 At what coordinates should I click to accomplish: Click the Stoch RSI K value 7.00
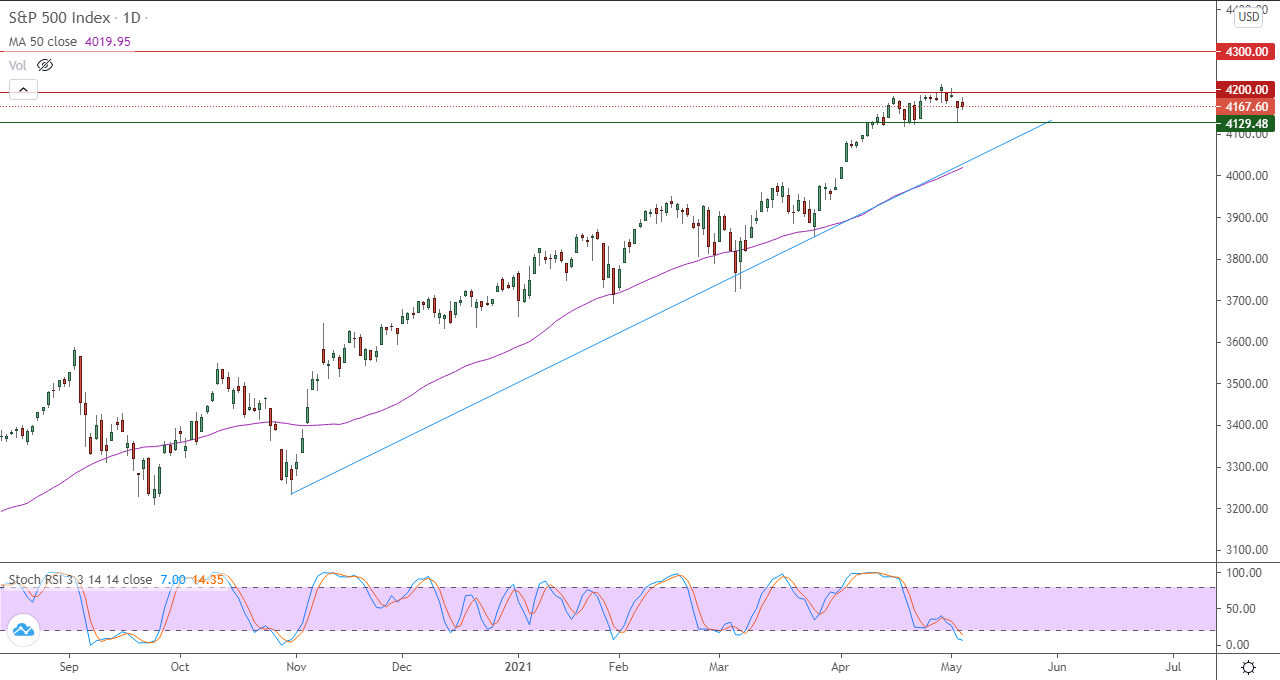coord(172,579)
